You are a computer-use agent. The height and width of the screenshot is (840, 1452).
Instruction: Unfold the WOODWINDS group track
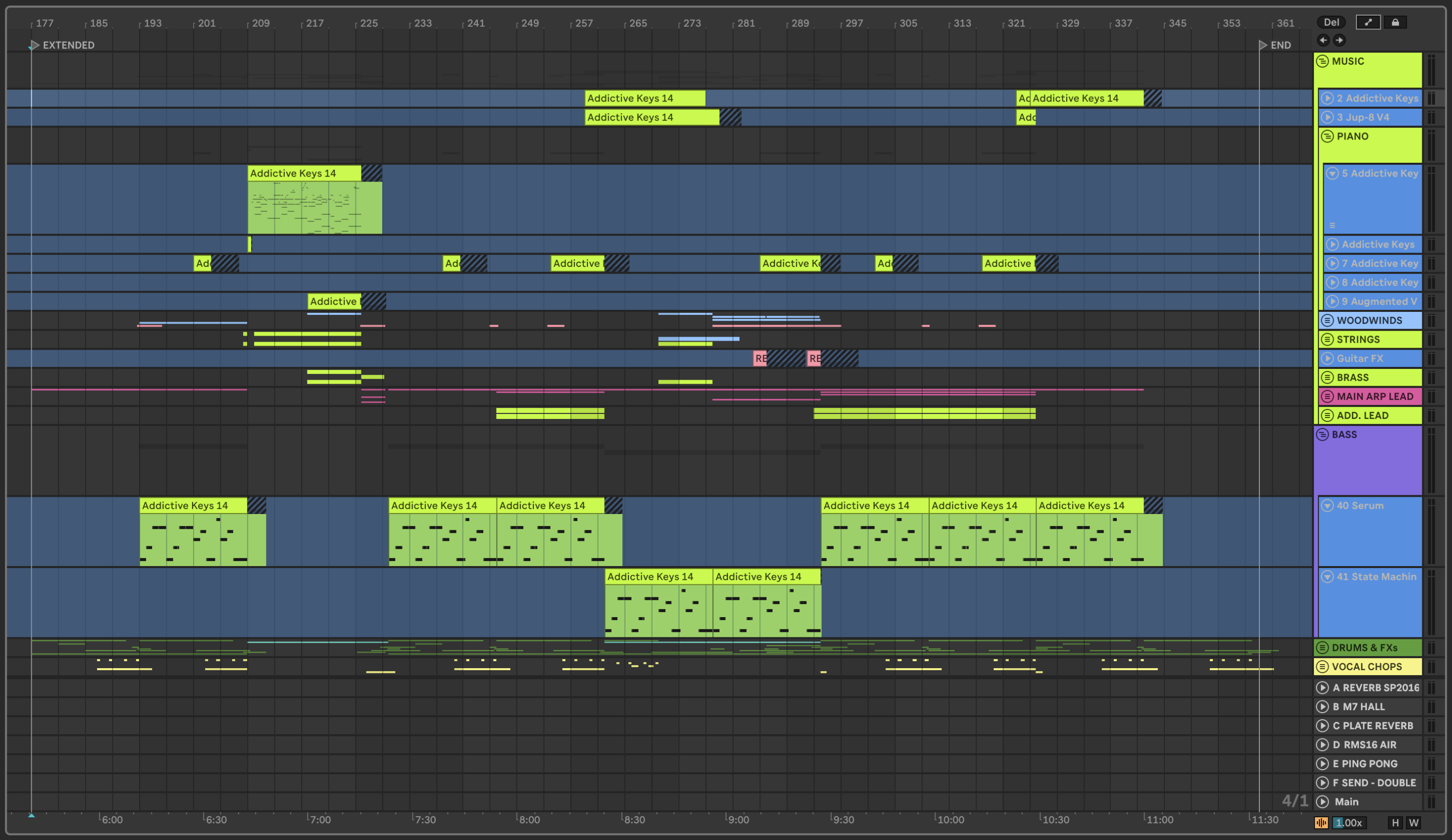click(x=1327, y=320)
